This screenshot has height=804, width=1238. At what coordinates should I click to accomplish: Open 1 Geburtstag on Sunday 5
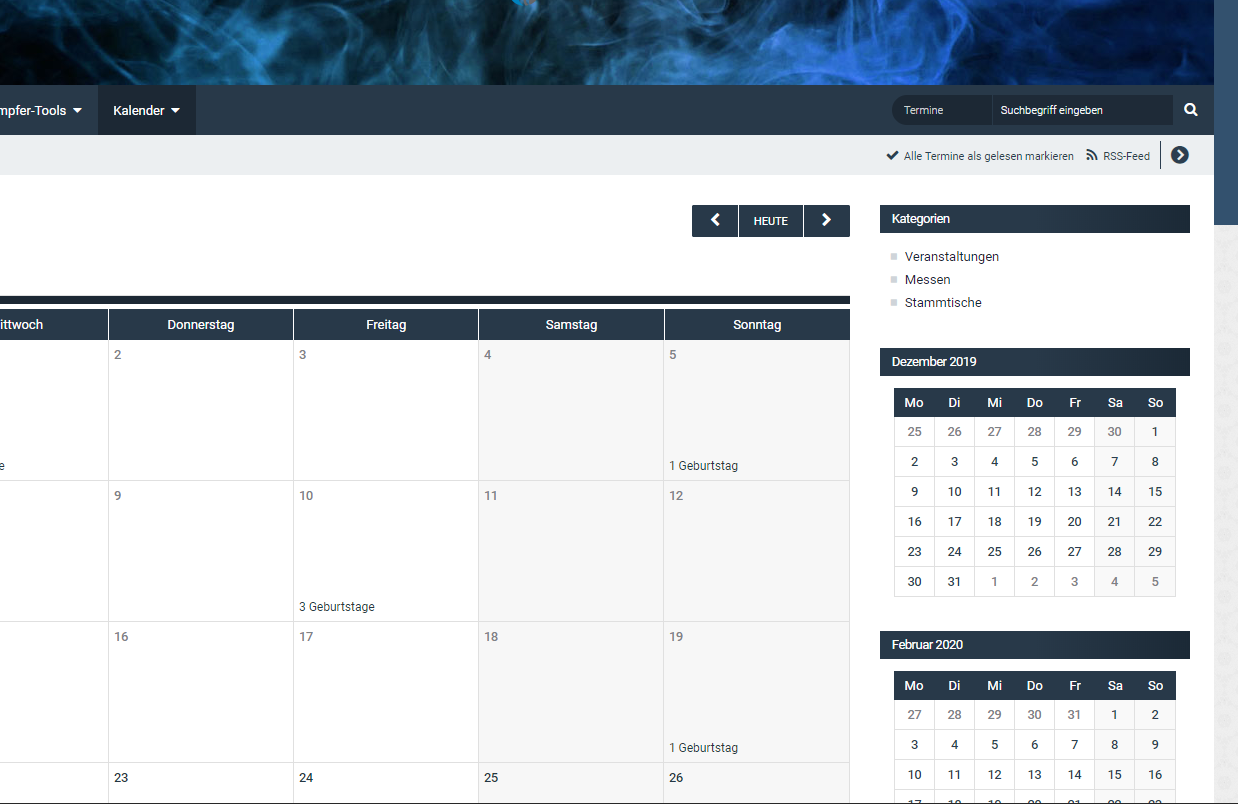(704, 466)
